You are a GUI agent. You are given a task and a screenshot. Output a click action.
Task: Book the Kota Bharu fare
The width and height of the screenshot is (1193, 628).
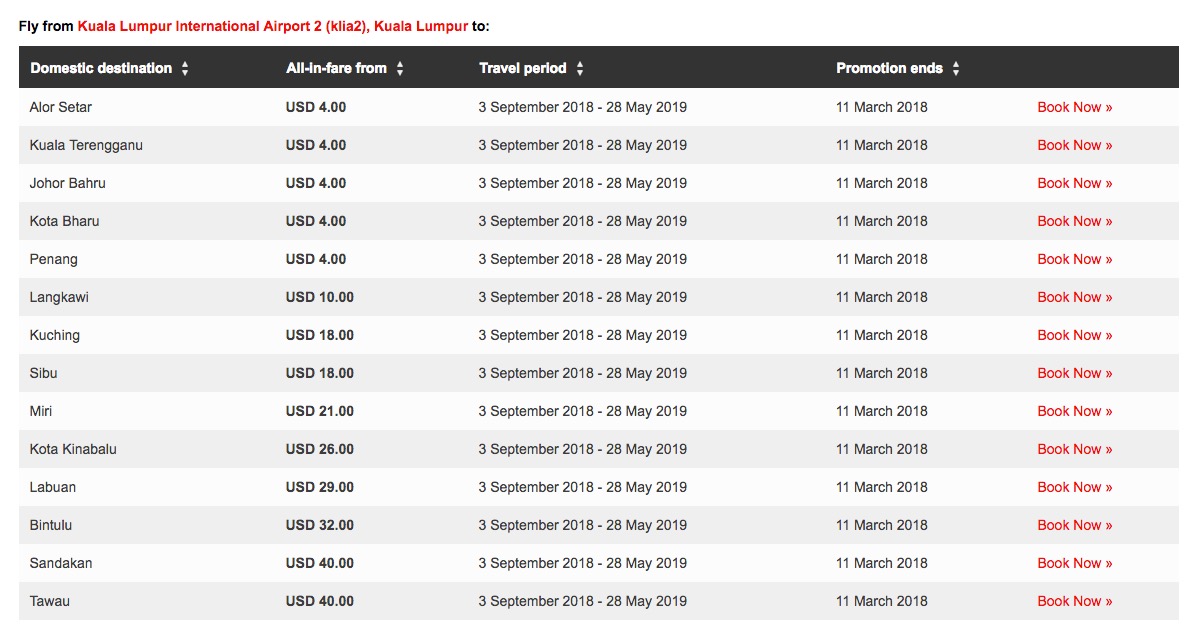1074,222
